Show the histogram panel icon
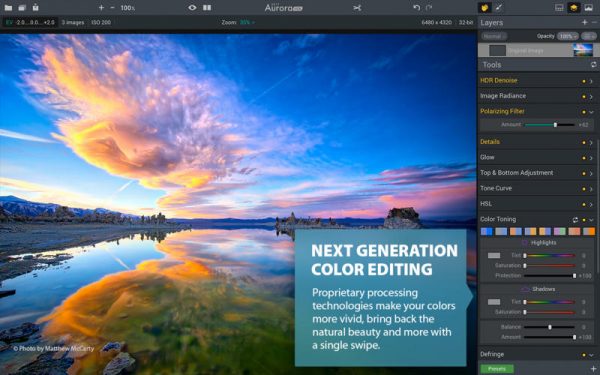 559,8
